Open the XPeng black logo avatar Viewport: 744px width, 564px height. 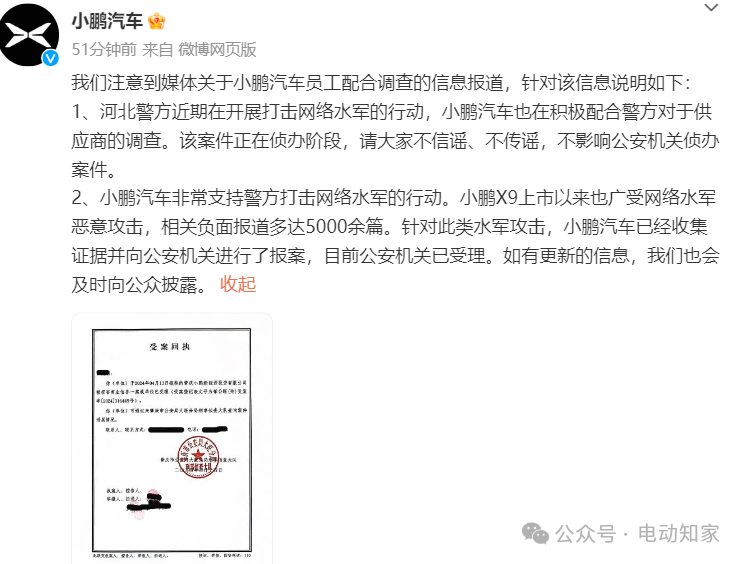click(29, 35)
